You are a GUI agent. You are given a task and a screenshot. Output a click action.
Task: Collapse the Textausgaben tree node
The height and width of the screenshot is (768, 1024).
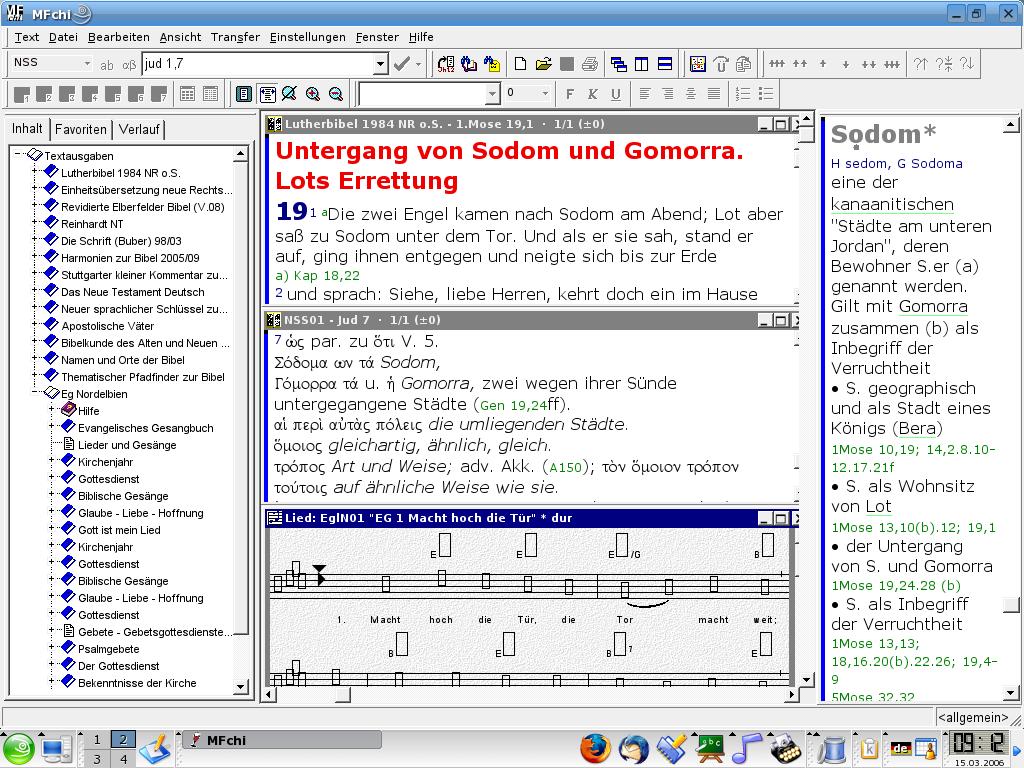(19, 155)
